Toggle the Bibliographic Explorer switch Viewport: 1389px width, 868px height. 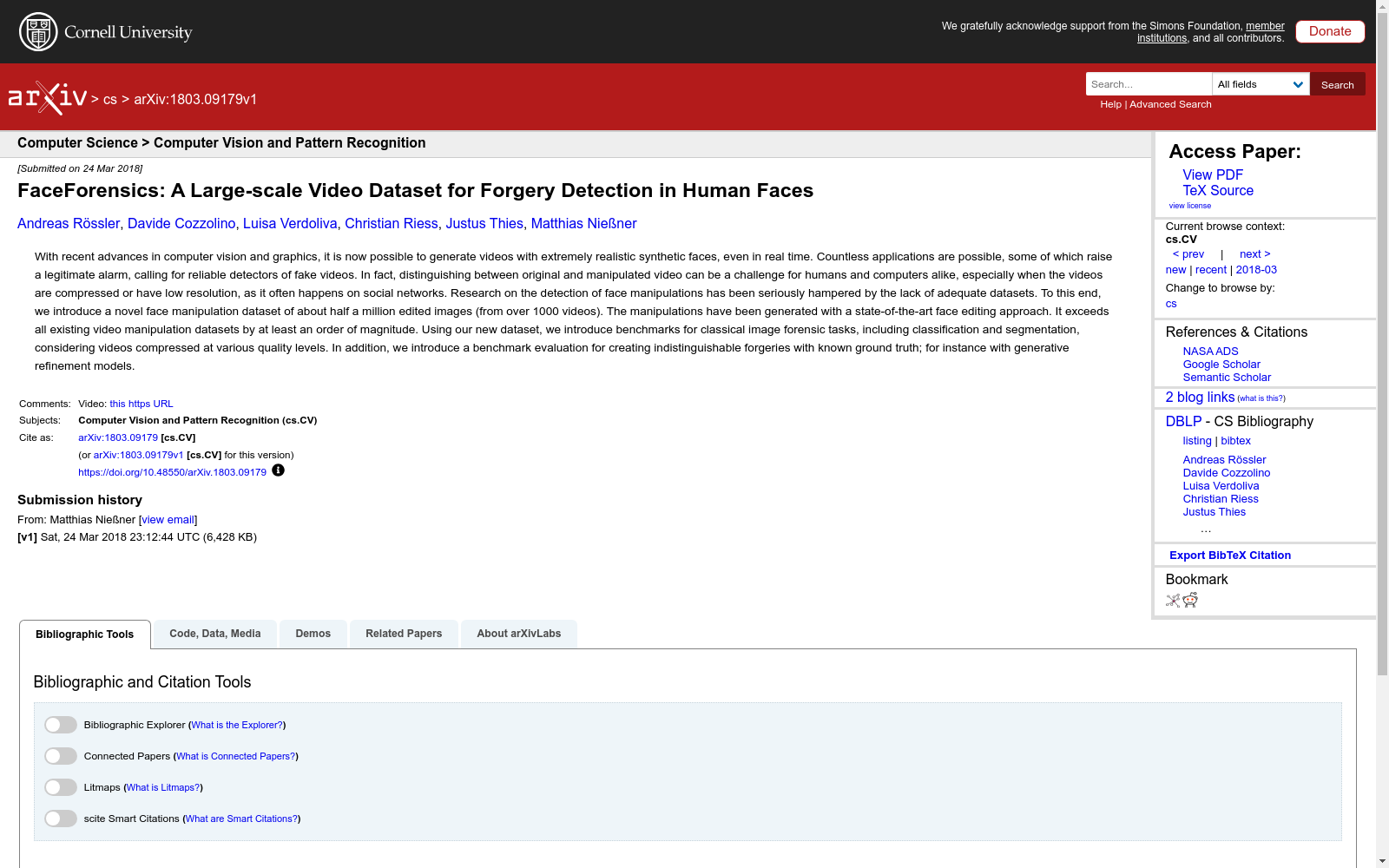(61, 725)
